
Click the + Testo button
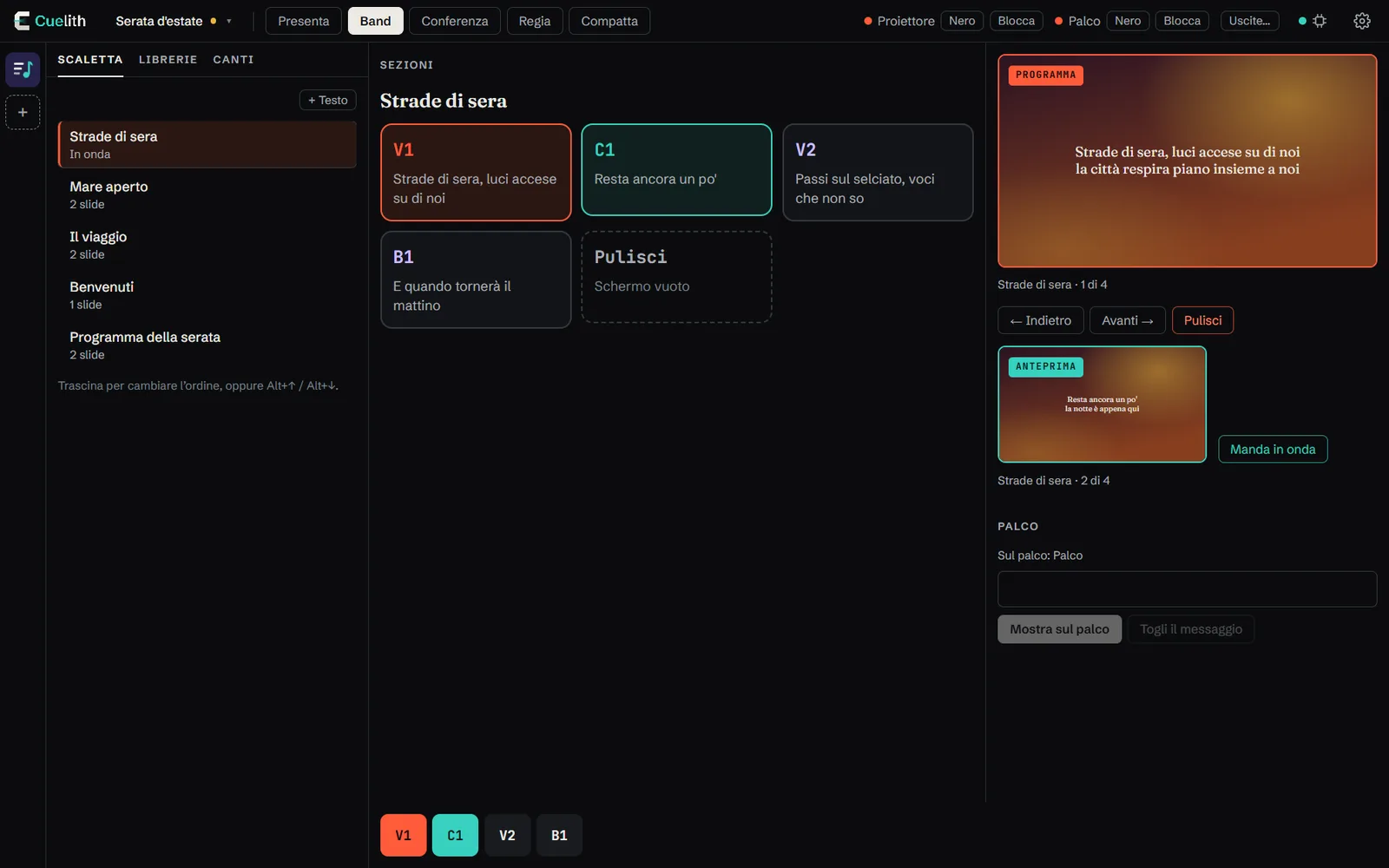pos(328,100)
